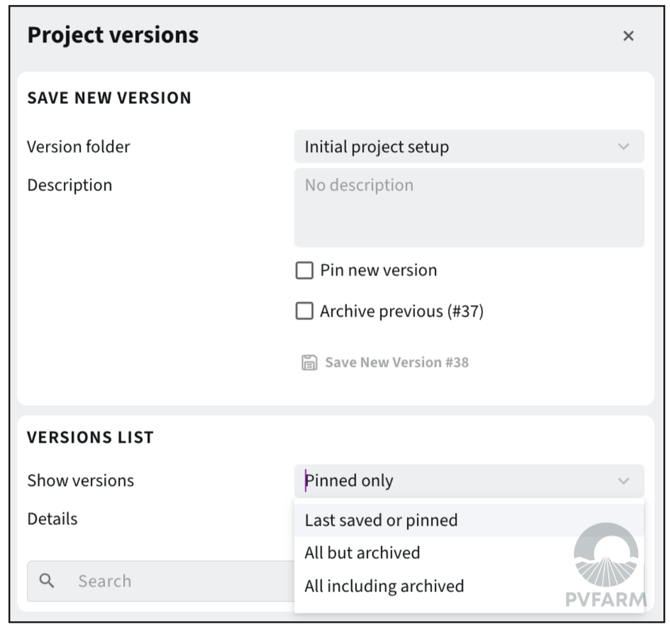Viewport: 670px width, 629px height.
Task: Choose All but archived option
Action: (362, 553)
